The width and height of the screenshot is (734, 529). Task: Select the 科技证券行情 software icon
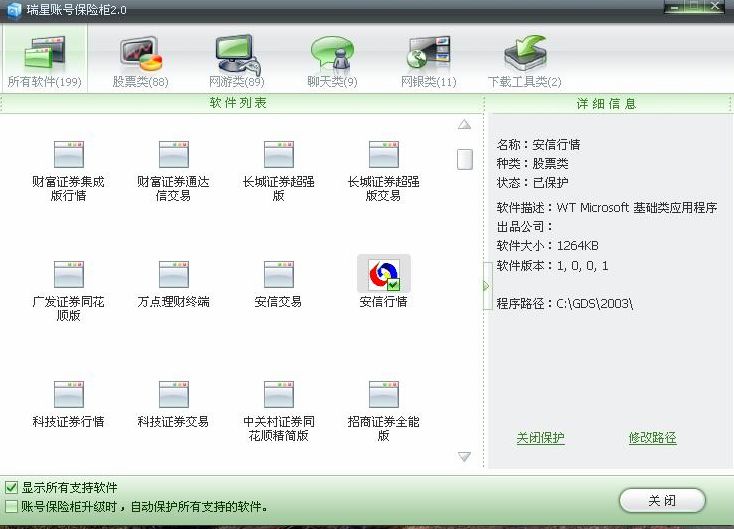pyautogui.click(x=68, y=394)
